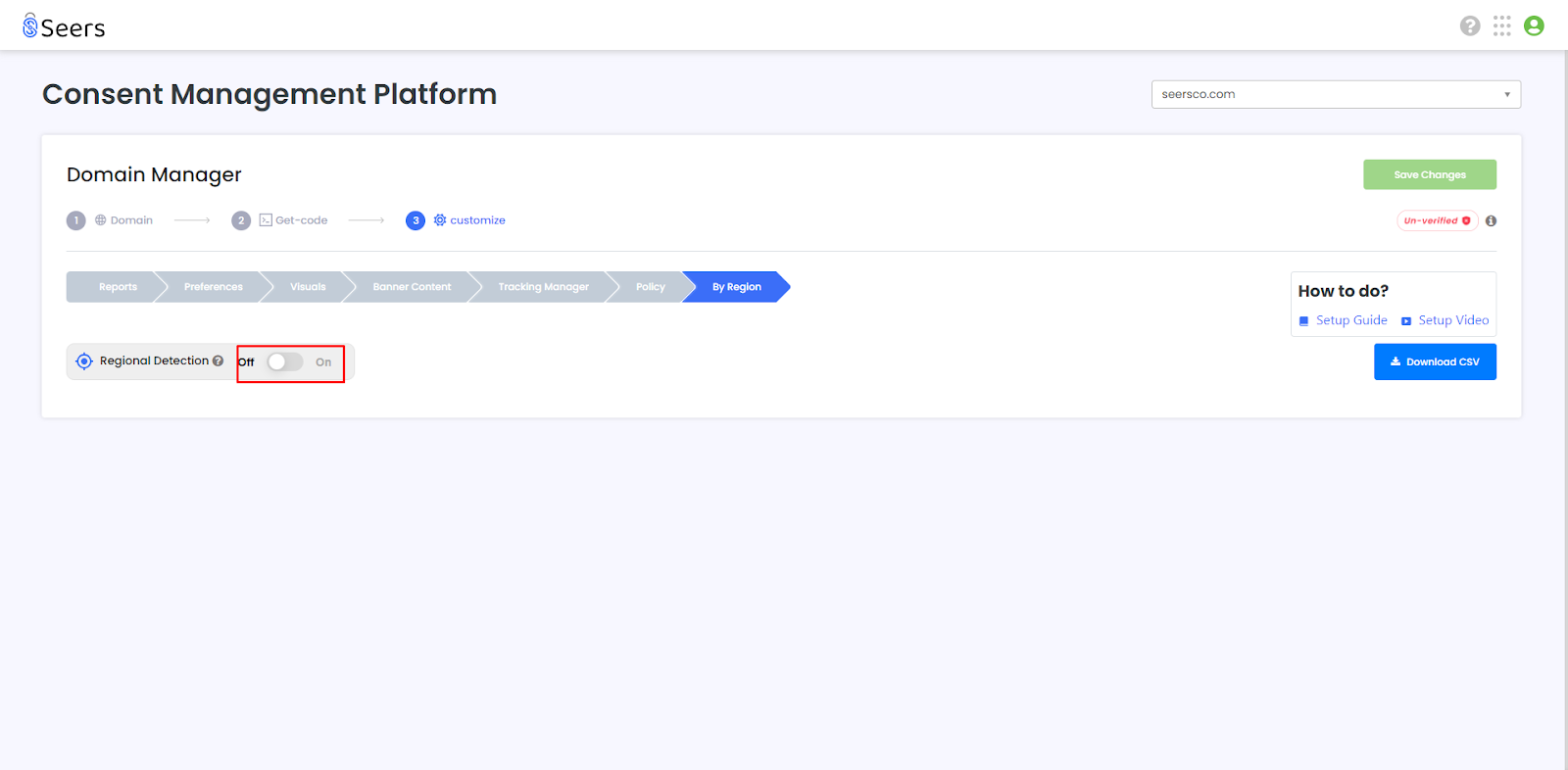Click the green user profile avatar

point(1535,26)
